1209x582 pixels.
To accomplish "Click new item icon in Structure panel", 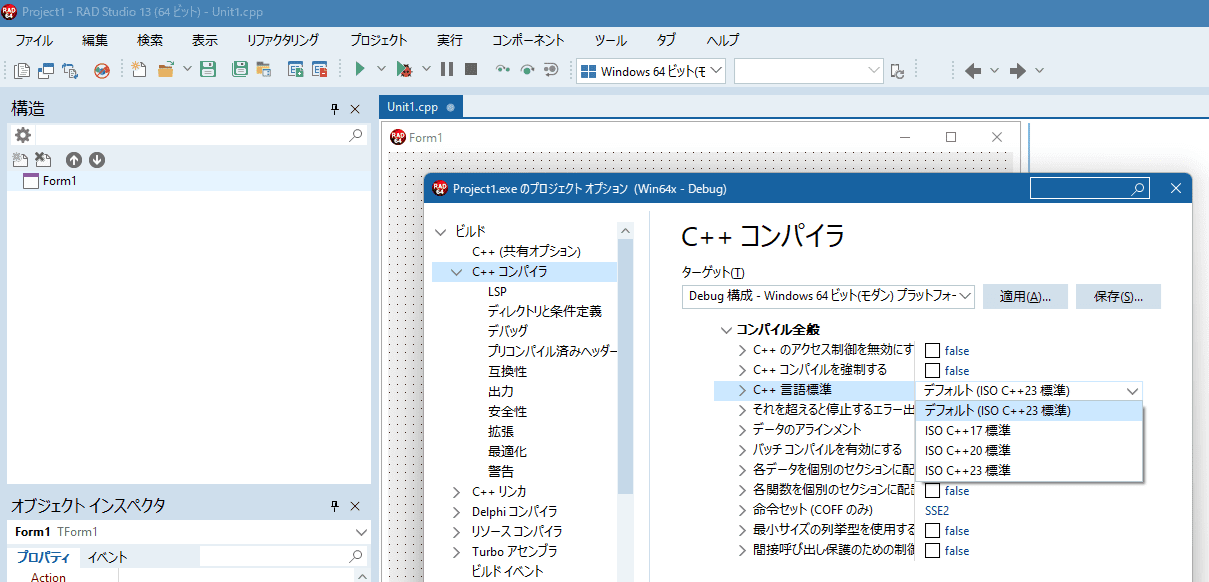I will click(20, 160).
